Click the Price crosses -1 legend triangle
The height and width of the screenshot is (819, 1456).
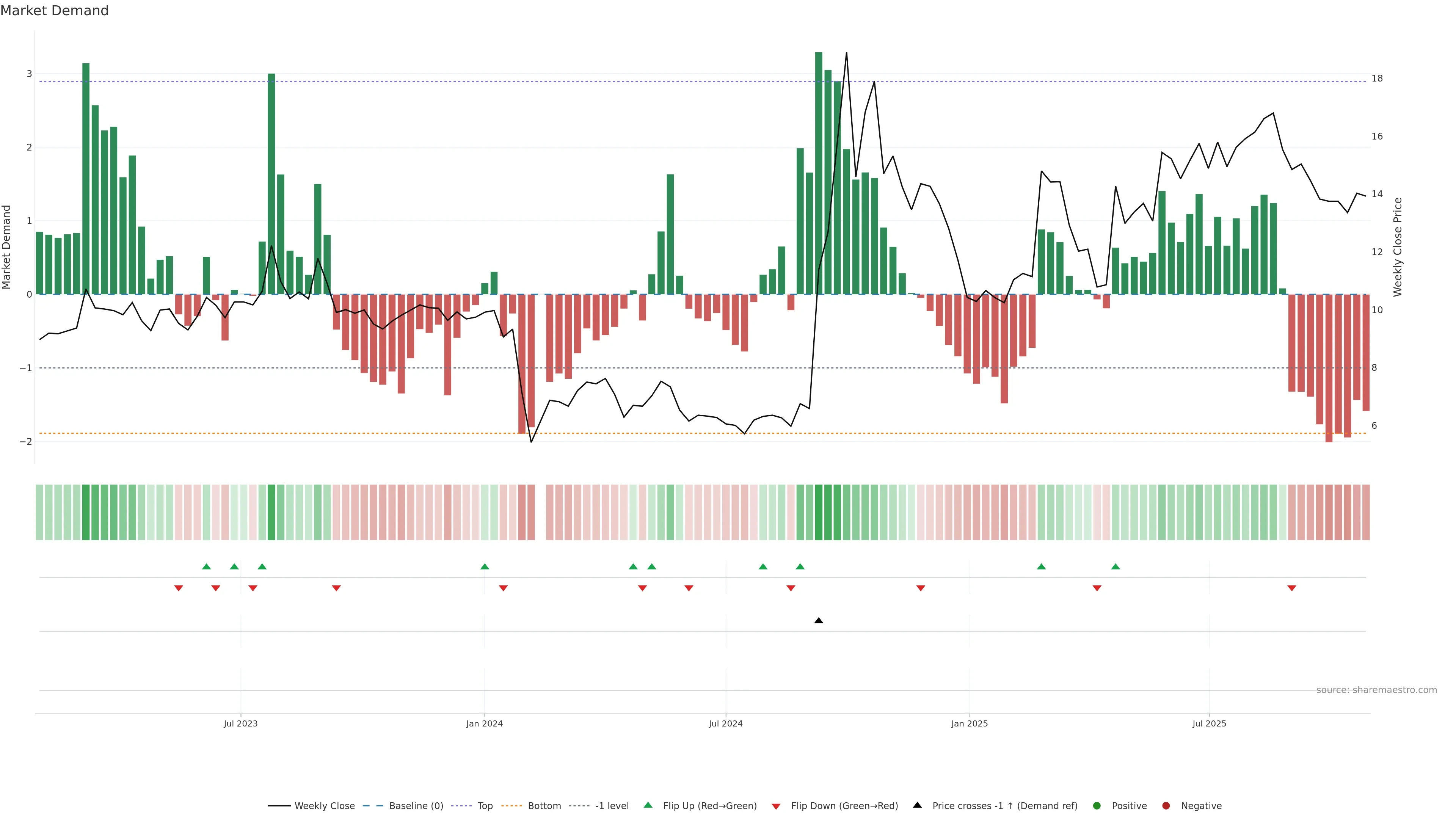917,805
